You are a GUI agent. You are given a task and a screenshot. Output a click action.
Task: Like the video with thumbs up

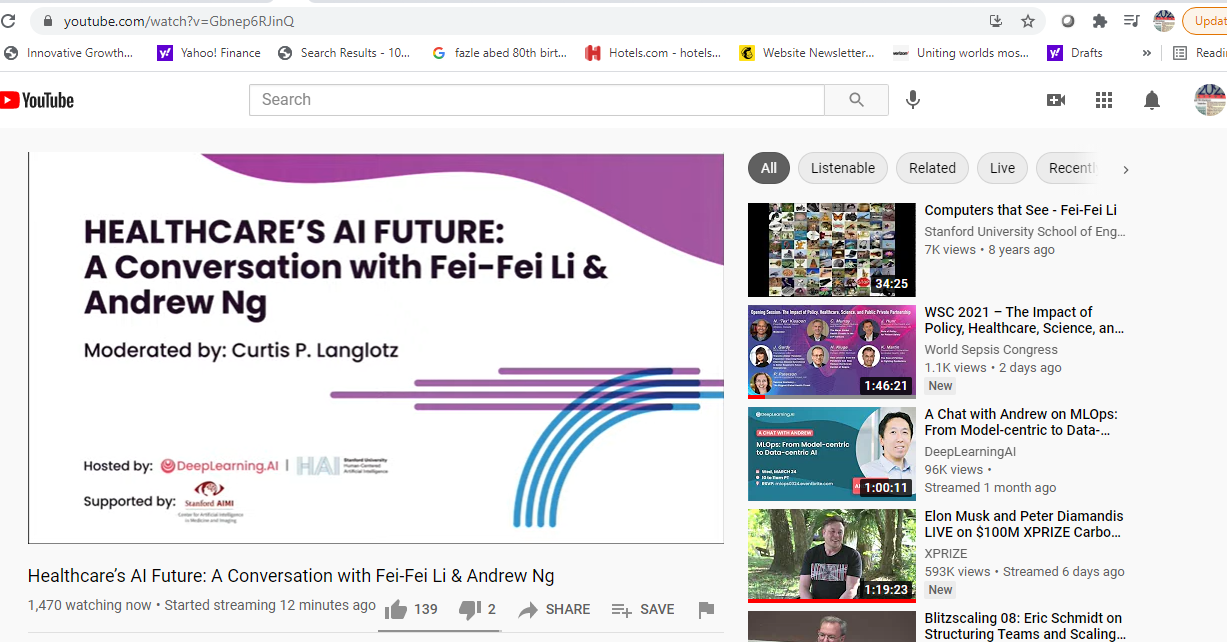[411, 609]
